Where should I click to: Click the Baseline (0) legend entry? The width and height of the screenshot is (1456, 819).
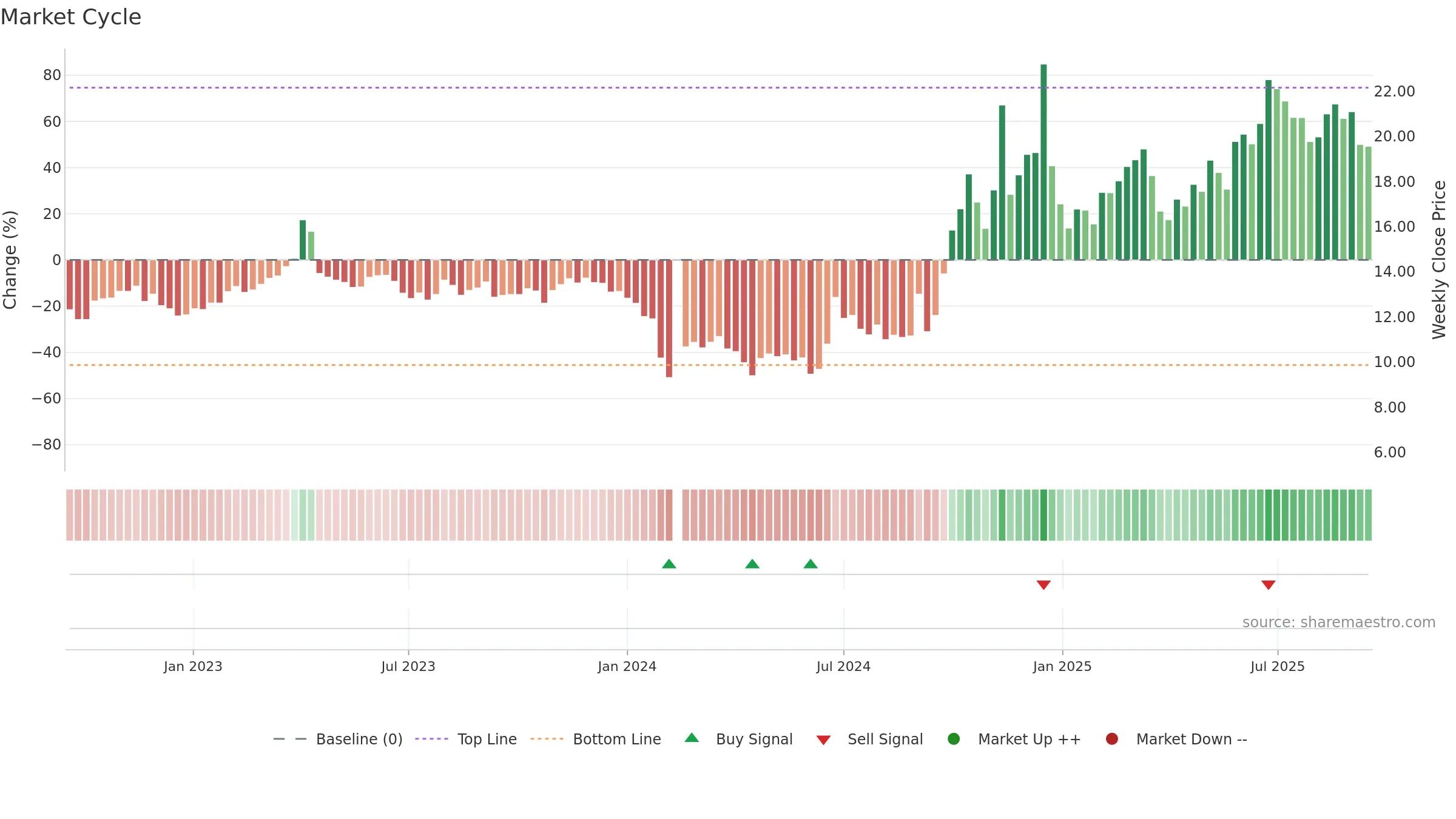click(x=338, y=739)
